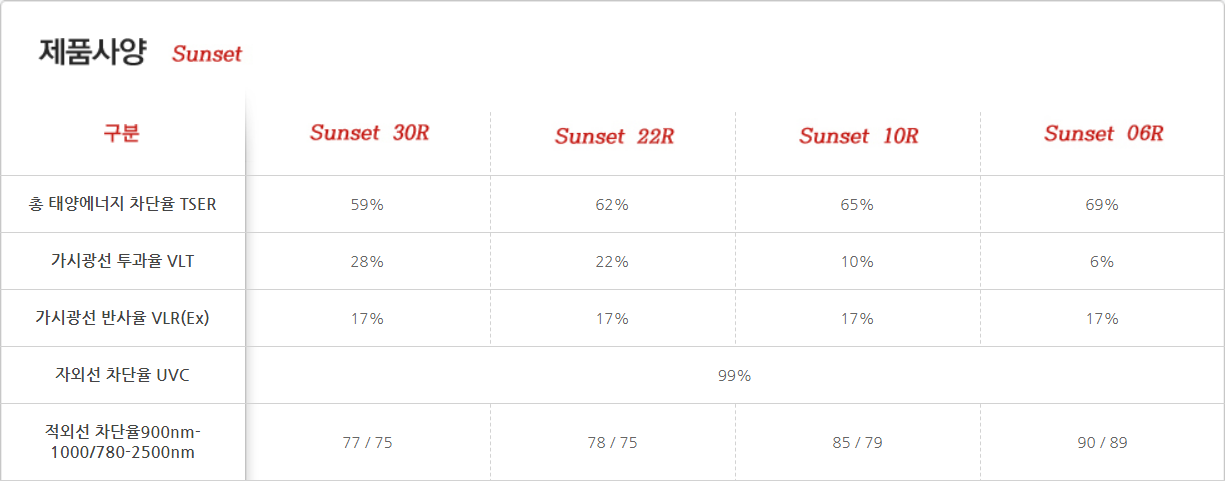
Task: Select the 가시광선 반사율 VLR(Ex) row label
Action: pyautogui.click(x=122, y=318)
